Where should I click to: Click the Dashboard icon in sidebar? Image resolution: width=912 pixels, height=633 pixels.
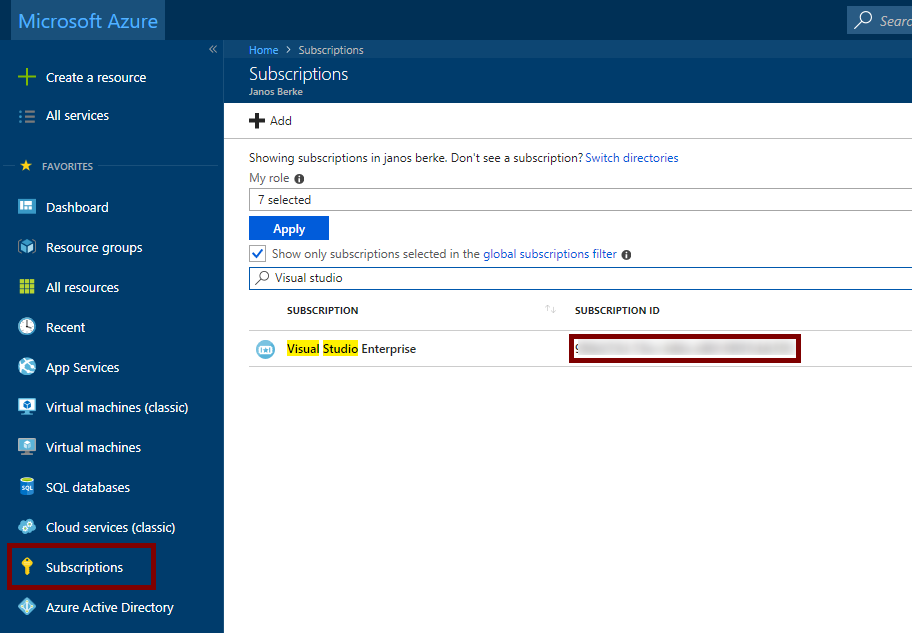coord(27,207)
